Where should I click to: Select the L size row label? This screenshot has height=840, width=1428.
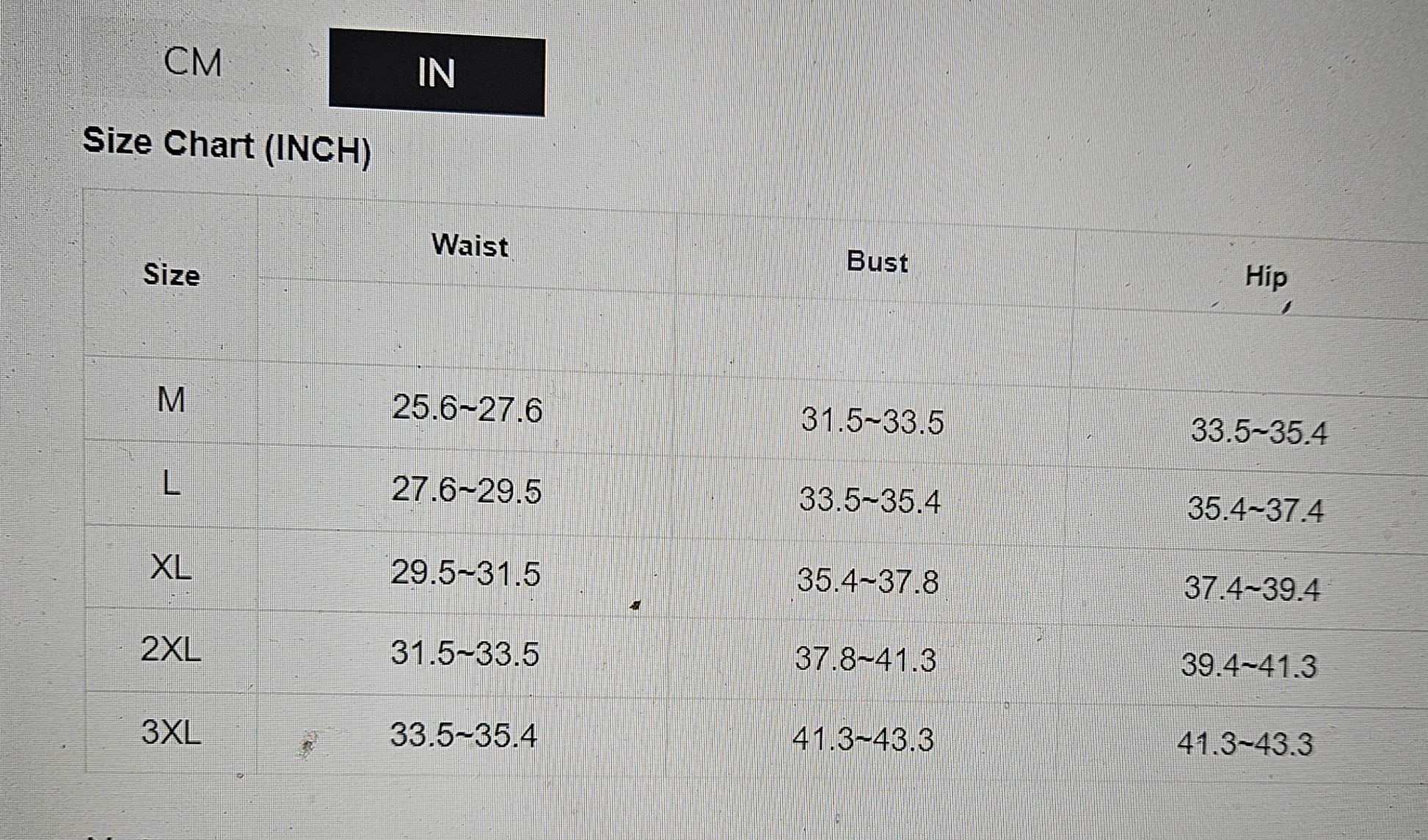tap(171, 484)
